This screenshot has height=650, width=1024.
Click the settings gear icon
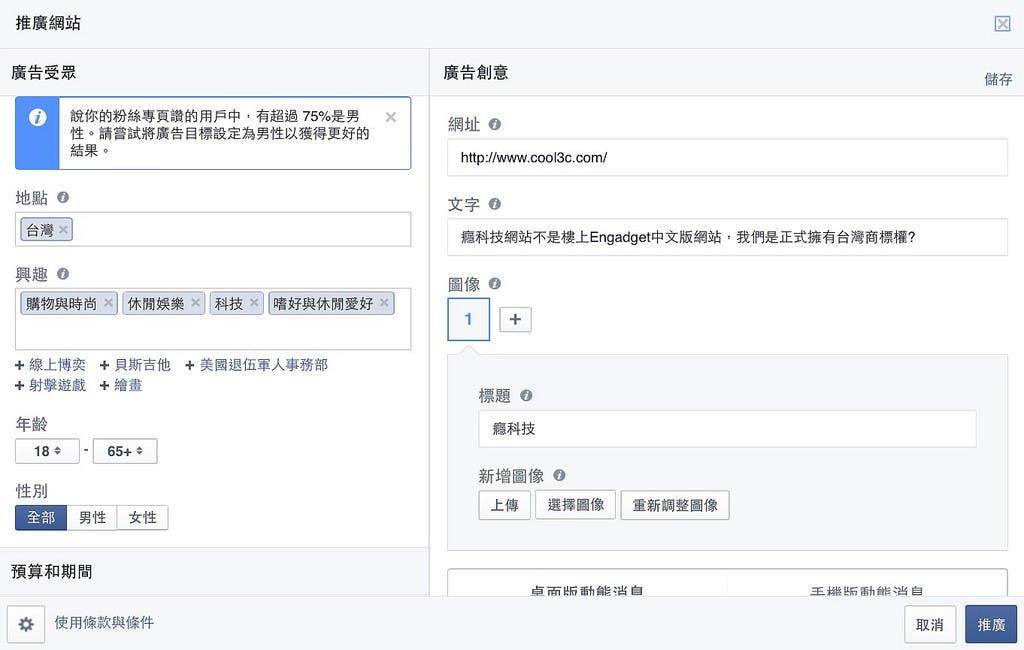pos(26,624)
